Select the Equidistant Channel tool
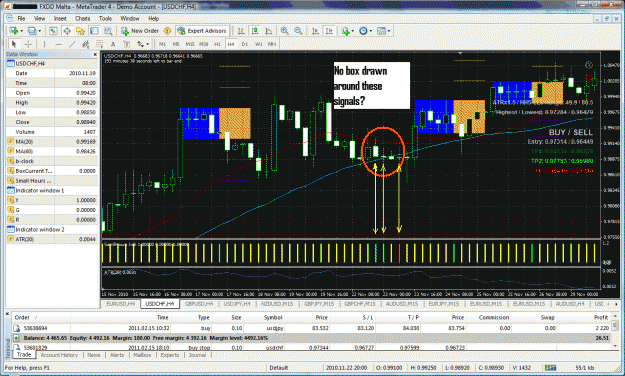This screenshot has width=625, height=376. click(85, 44)
